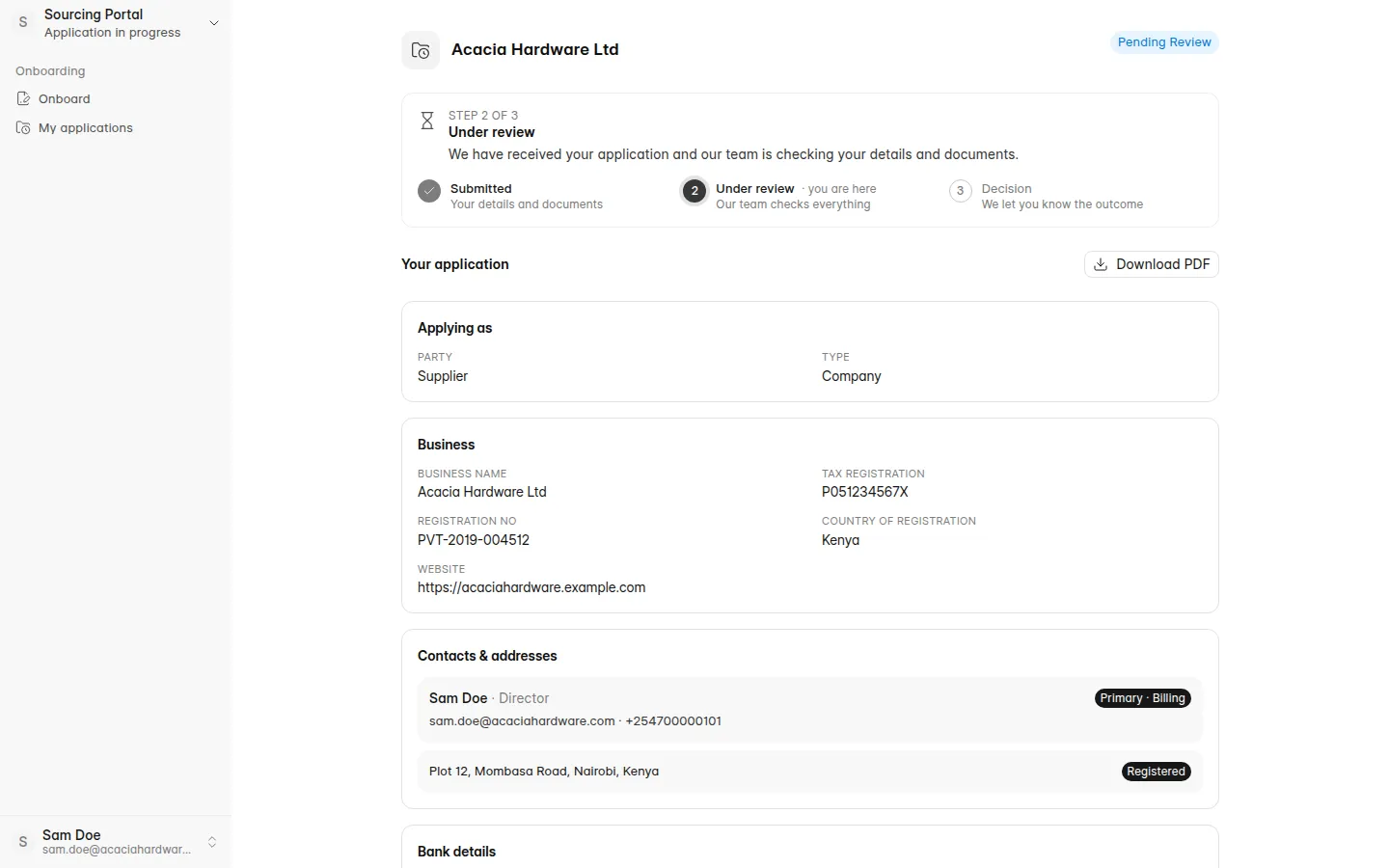Click the Sam Doe avatar in sidebar footer
This screenshot has height=868, width=1389.
pos(23,842)
